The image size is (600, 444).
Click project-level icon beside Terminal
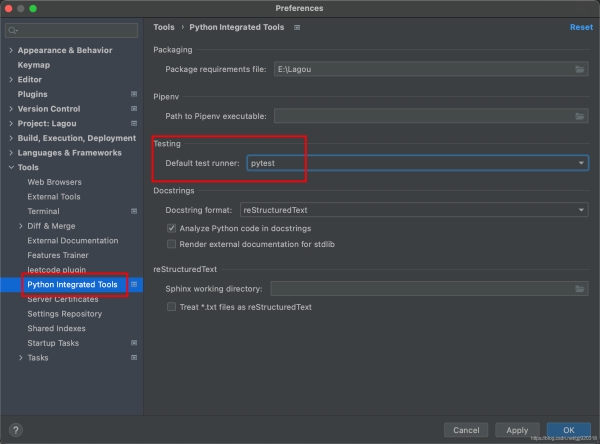(x=134, y=211)
